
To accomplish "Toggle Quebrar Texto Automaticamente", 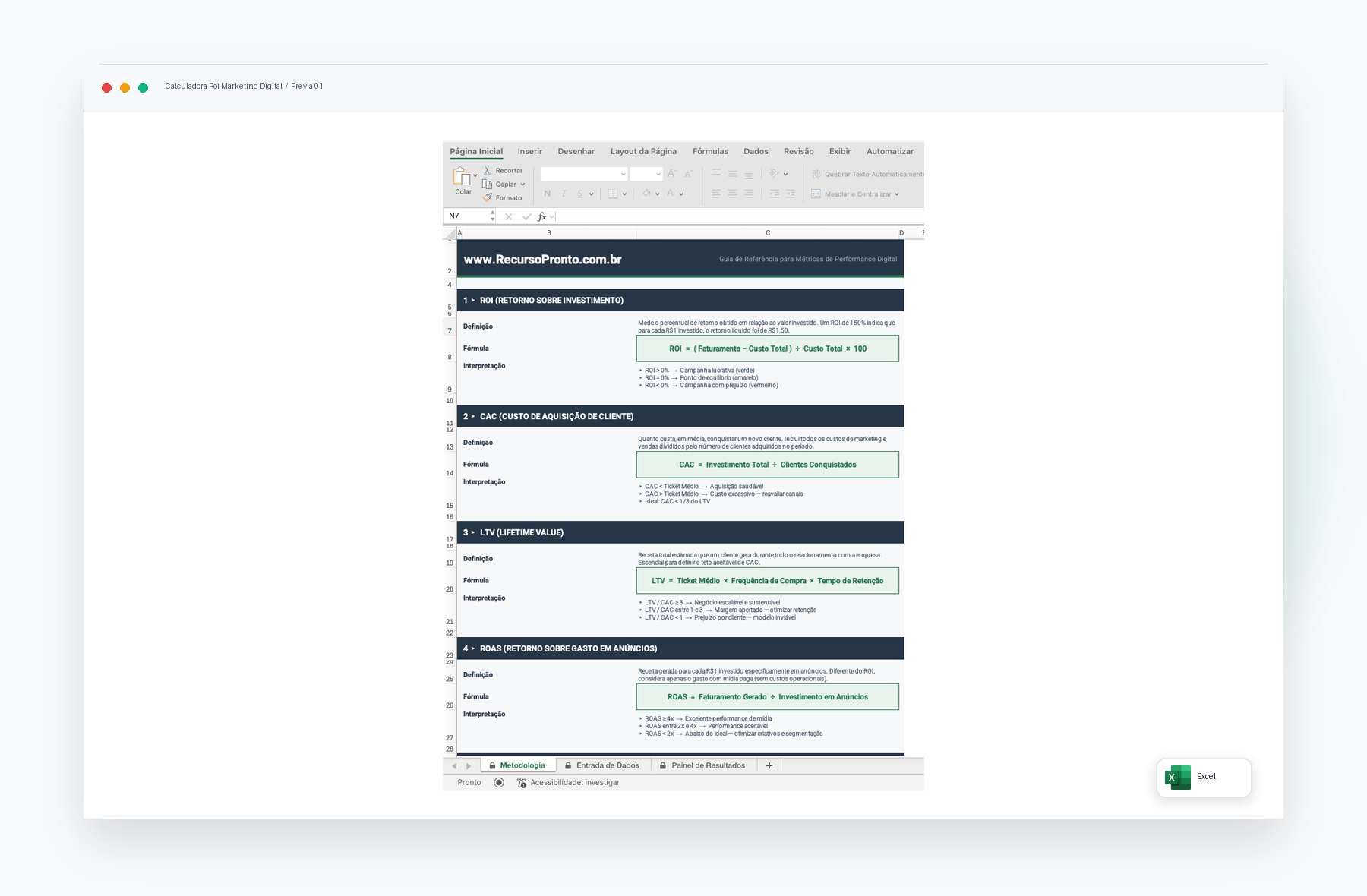I will [x=868, y=174].
